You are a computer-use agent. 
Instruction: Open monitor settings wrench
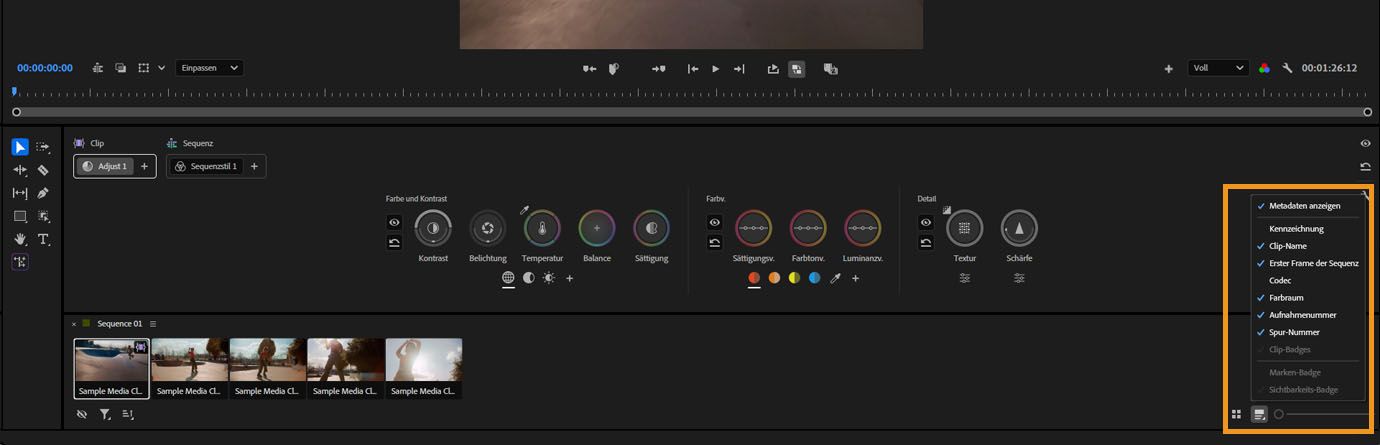point(1288,68)
